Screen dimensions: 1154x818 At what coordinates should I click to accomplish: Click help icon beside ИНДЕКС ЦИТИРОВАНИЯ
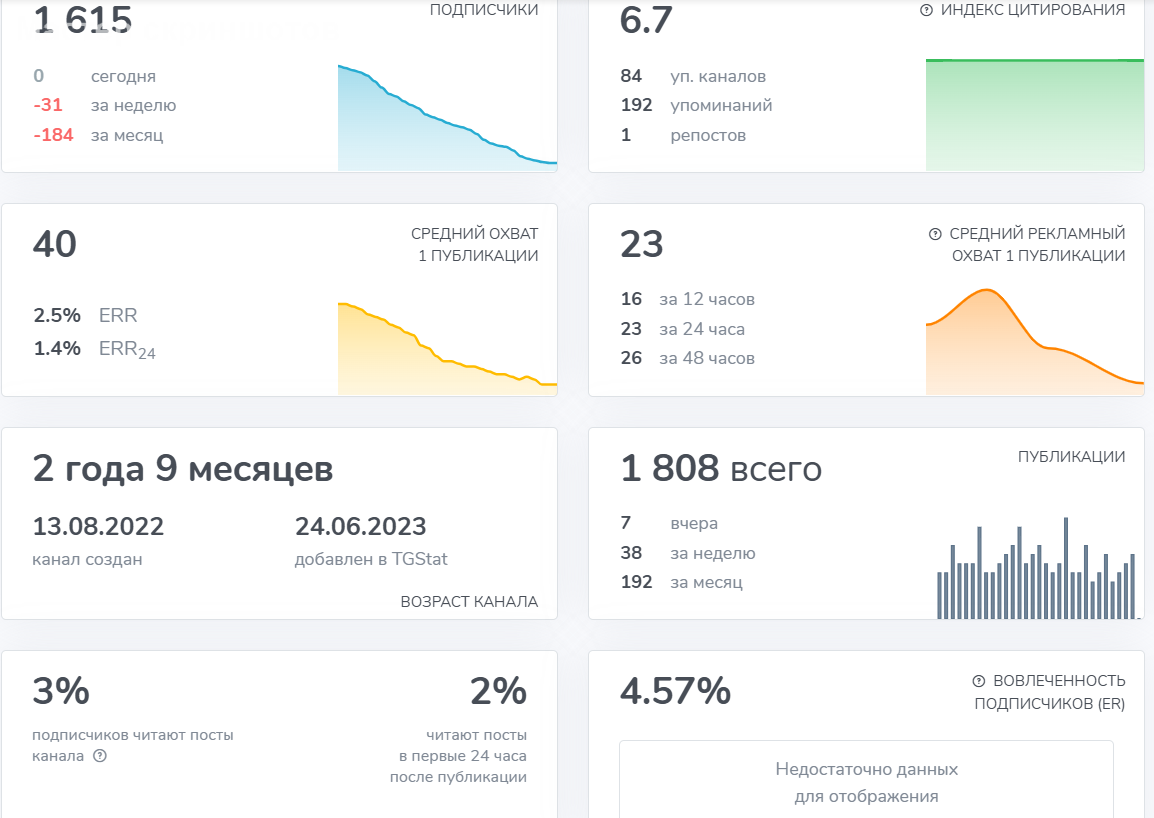tap(927, 10)
